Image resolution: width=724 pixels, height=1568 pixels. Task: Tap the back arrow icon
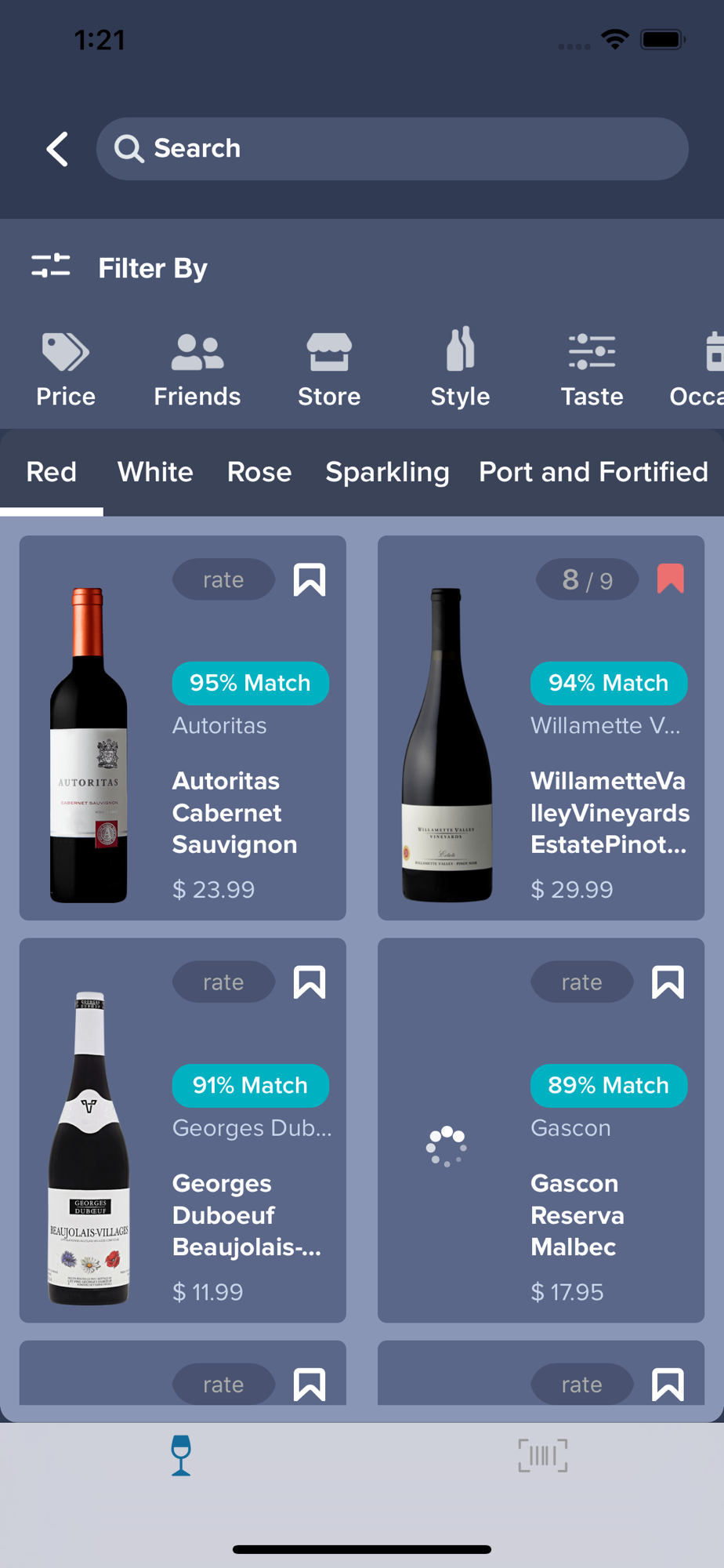click(x=57, y=149)
